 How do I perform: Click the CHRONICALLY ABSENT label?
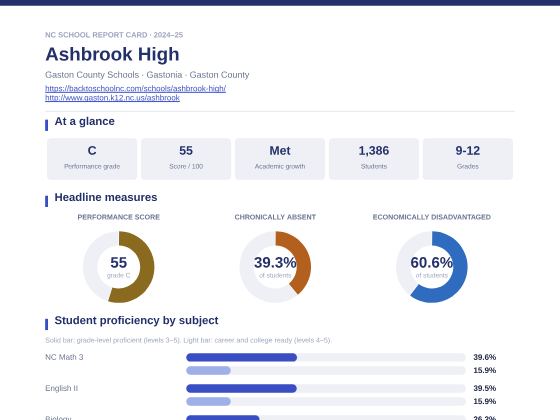(275, 217)
